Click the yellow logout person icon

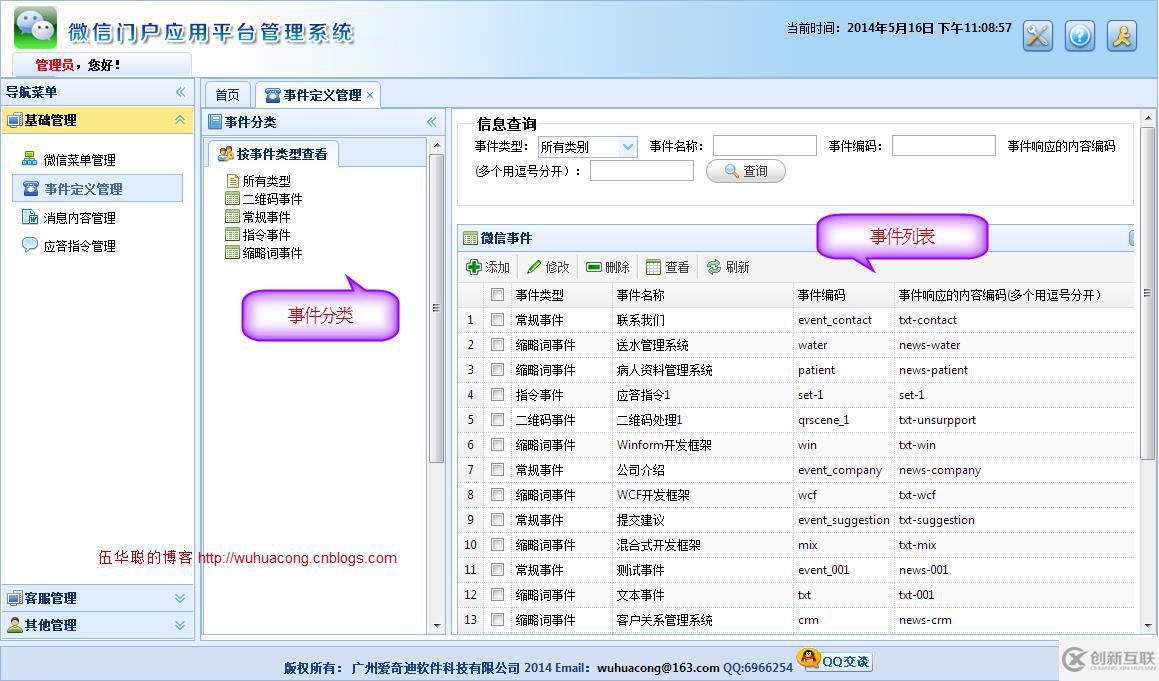coord(1122,35)
